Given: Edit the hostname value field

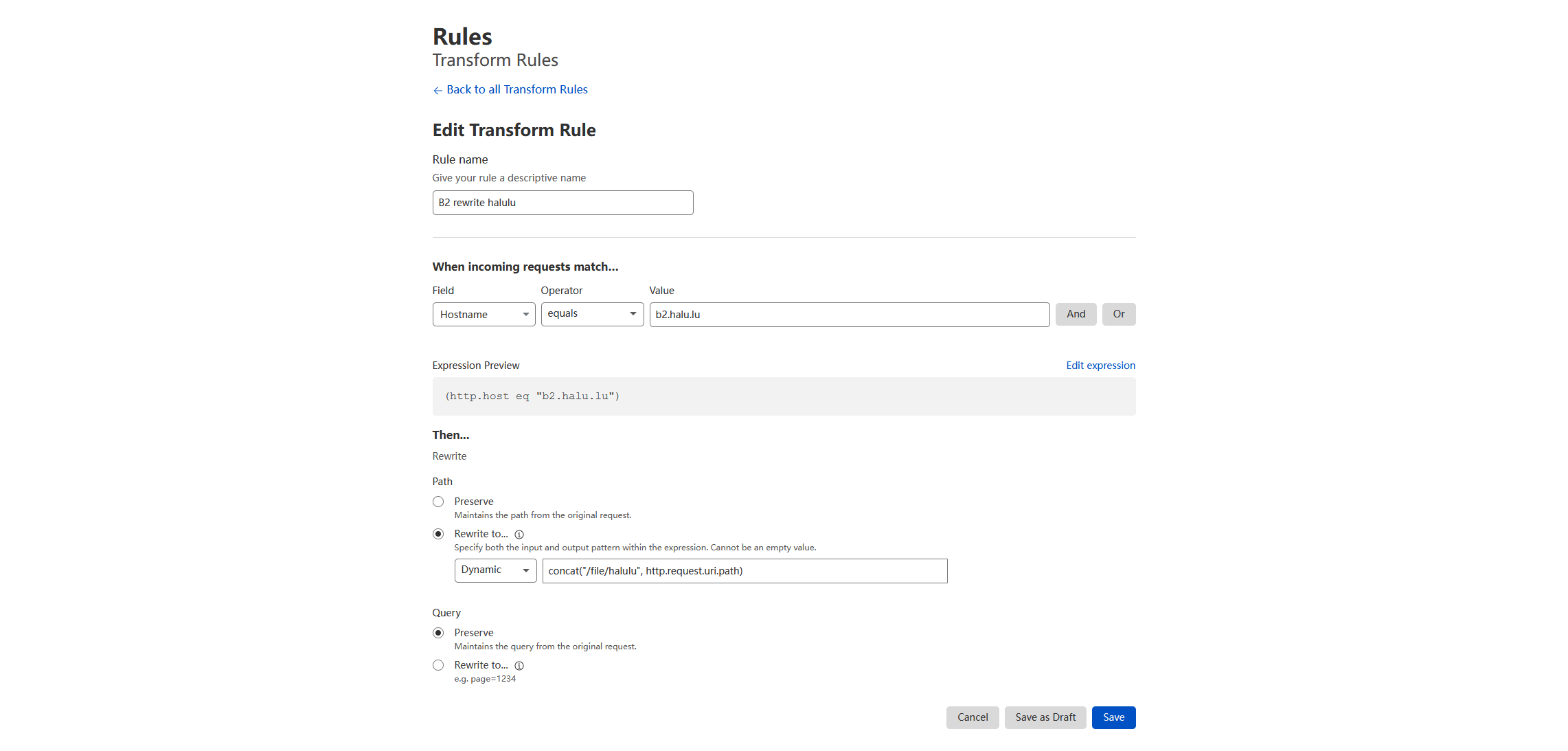Looking at the screenshot, I should click(848, 314).
